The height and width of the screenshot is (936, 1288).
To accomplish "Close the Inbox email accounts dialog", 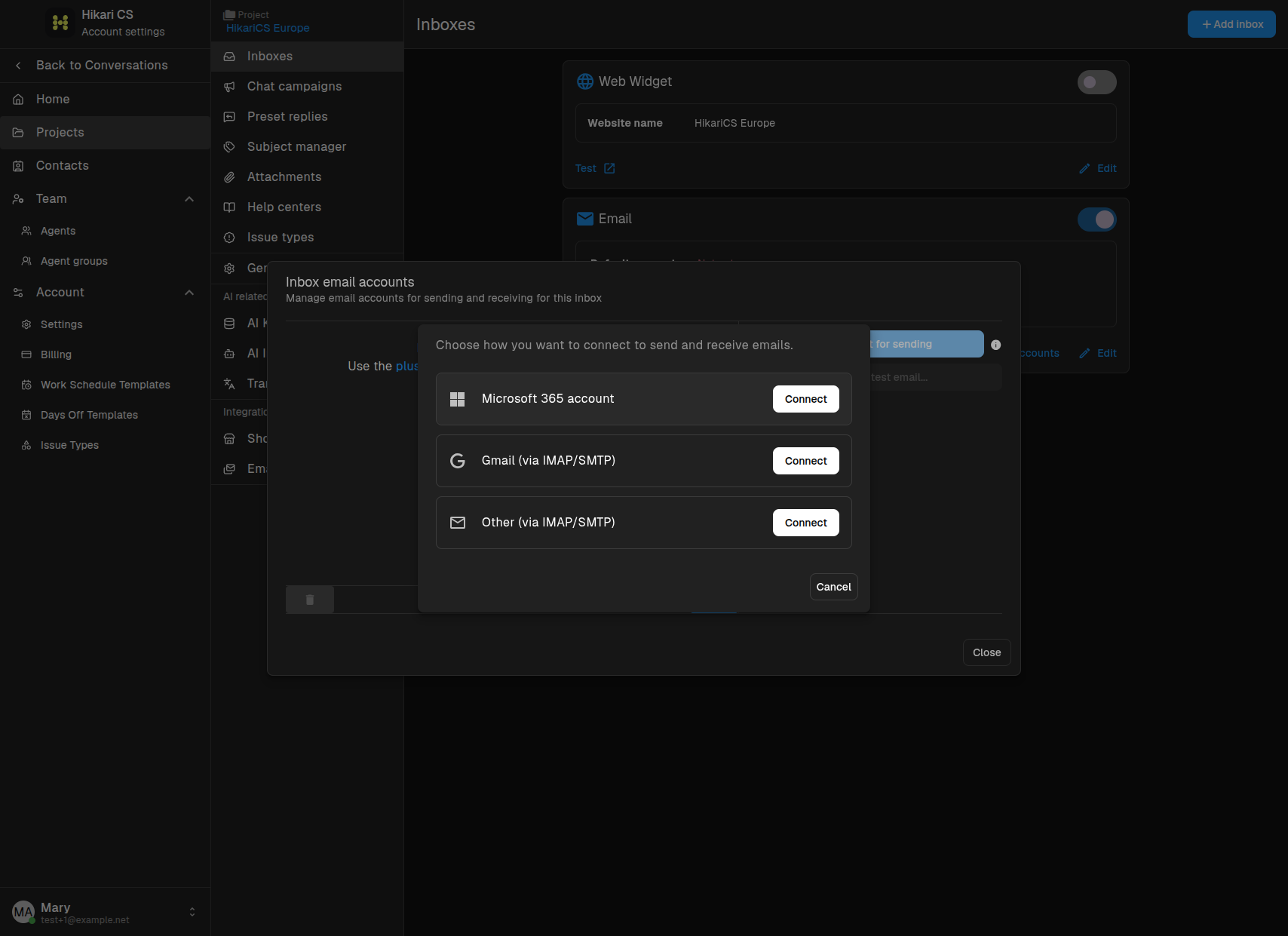I will [x=986, y=652].
